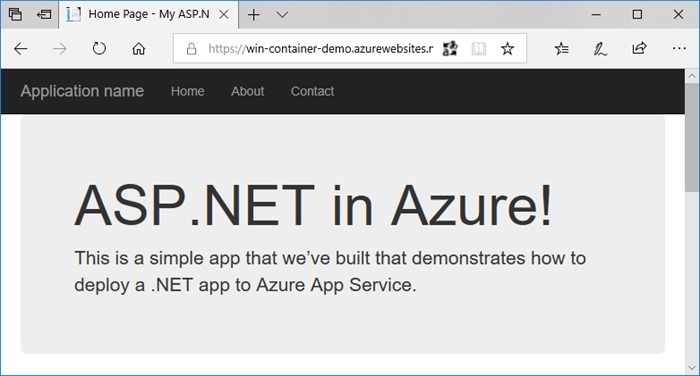Open the tabs you've set aside icon
The height and width of the screenshot is (376, 700).
[15, 15]
